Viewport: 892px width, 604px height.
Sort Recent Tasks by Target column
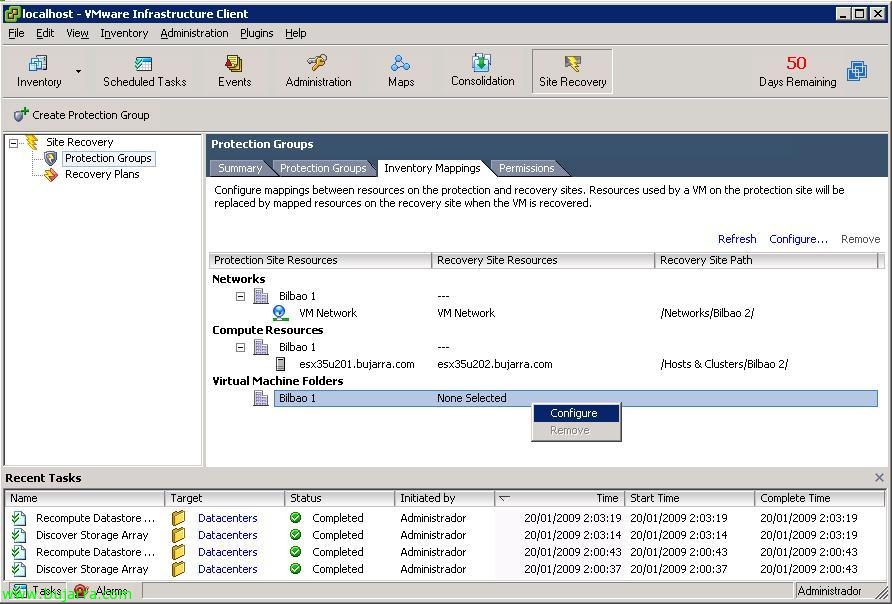pyautogui.click(x=225, y=498)
